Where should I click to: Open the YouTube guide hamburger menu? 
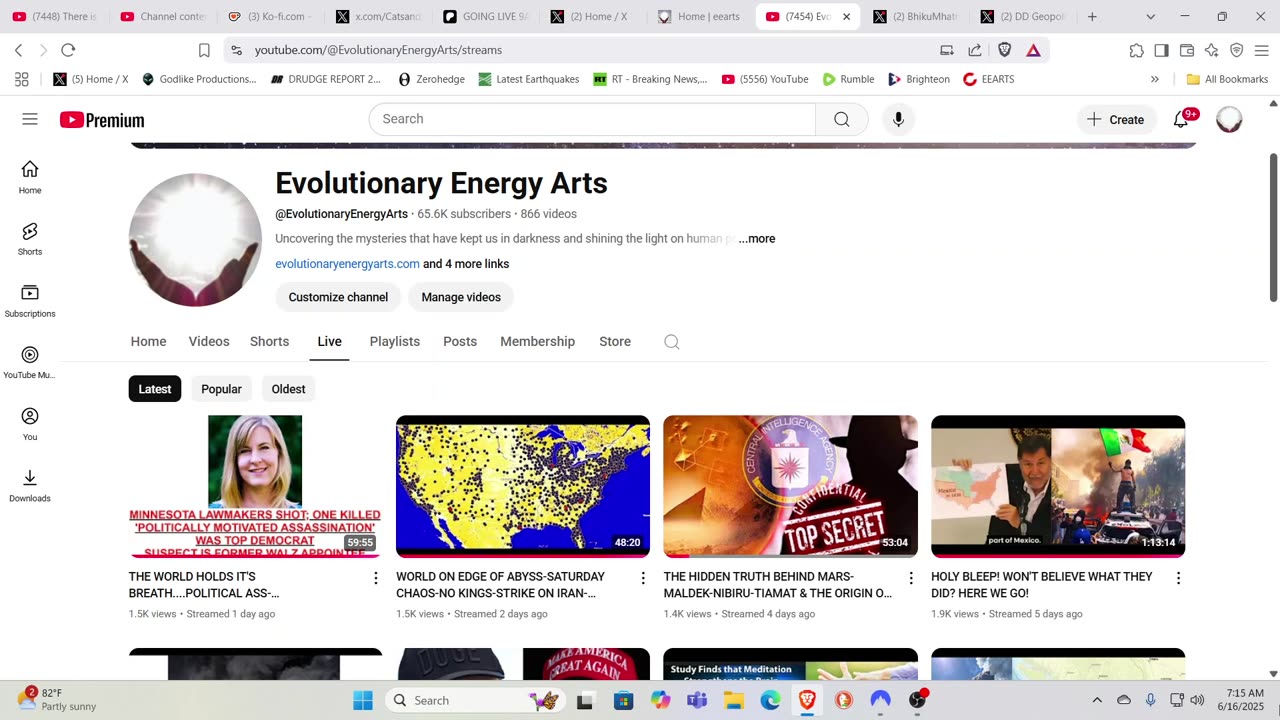click(x=30, y=119)
